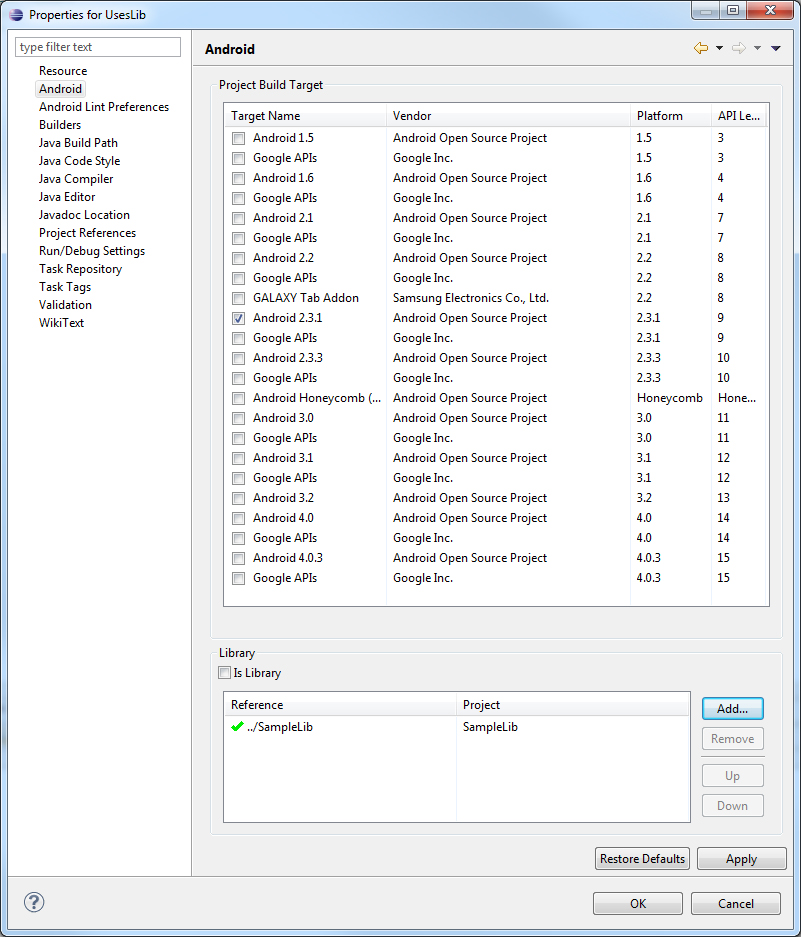801x937 pixels.
Task: Check the GALAXY Tab Addon checkbox
Action: coord(239,298)
